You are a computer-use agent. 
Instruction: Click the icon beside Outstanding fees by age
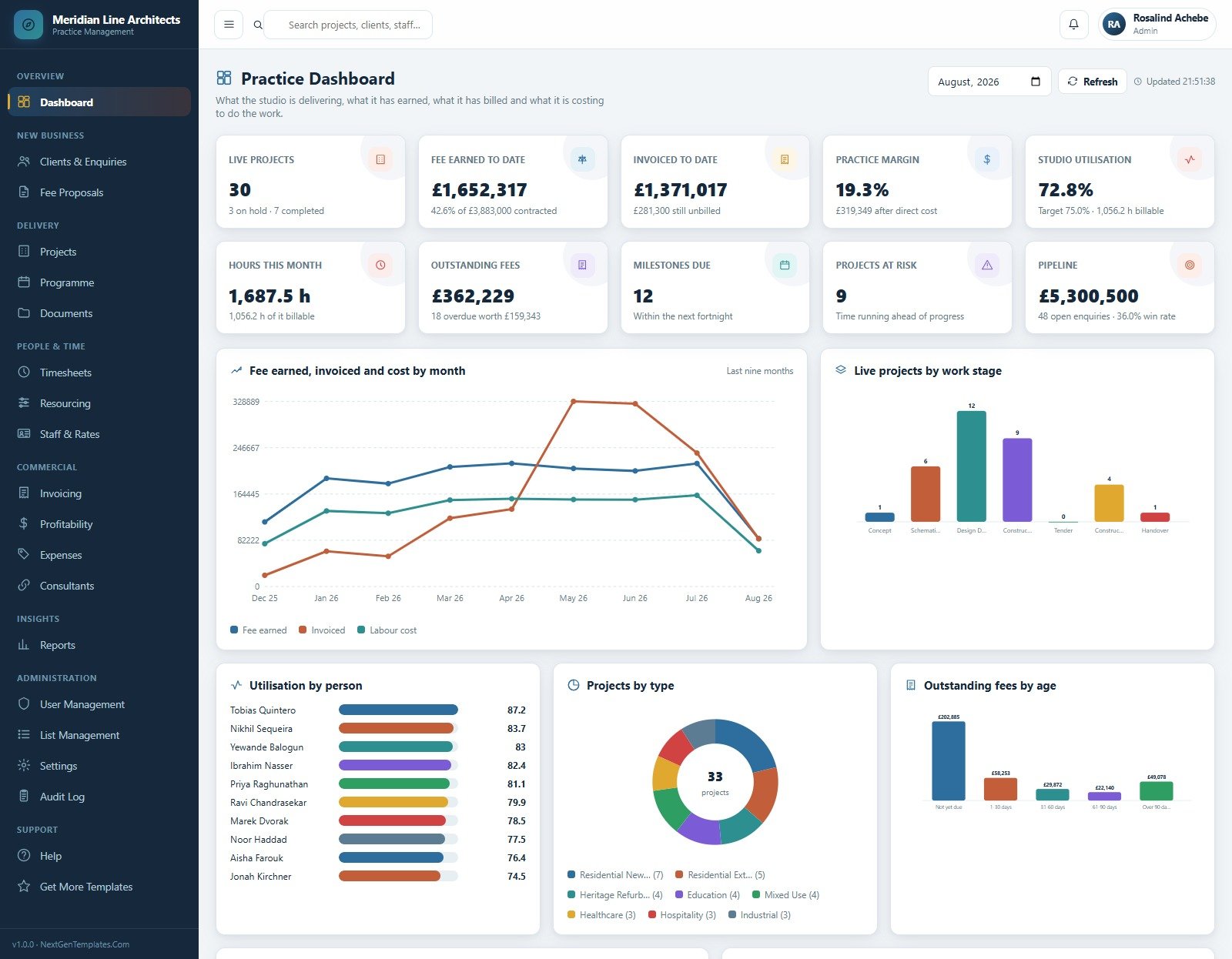911,685
